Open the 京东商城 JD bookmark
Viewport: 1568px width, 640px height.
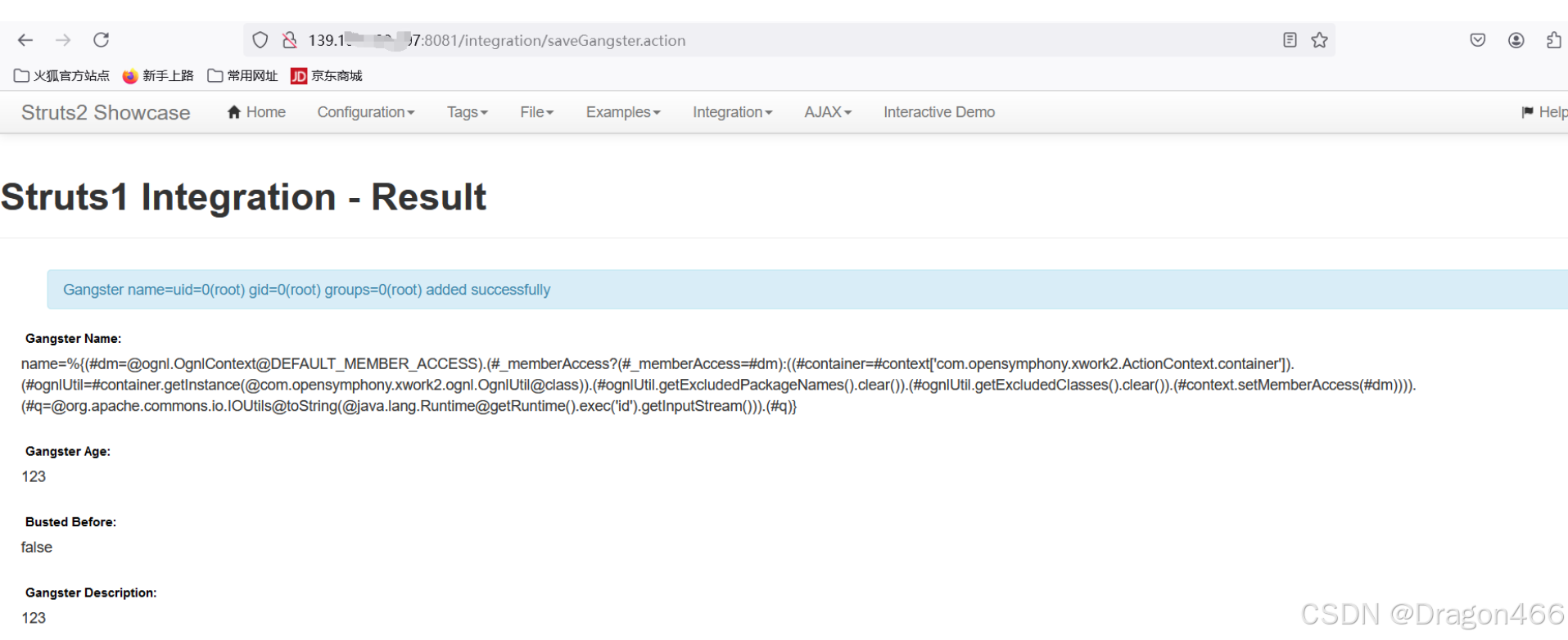[x=327, y=75]
